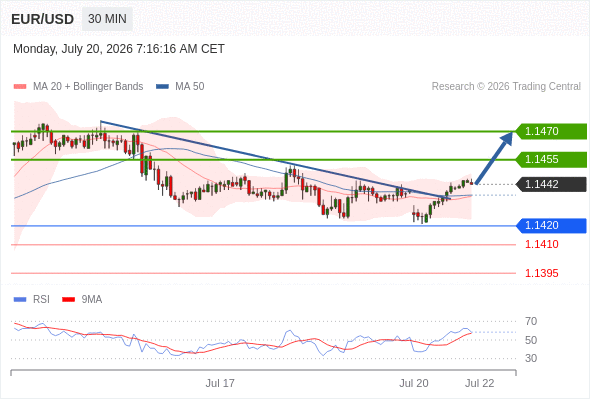Click the 1.1470 green resistance label
The width and height of the screenshot is (590, 400).
[x=551, y=131]
